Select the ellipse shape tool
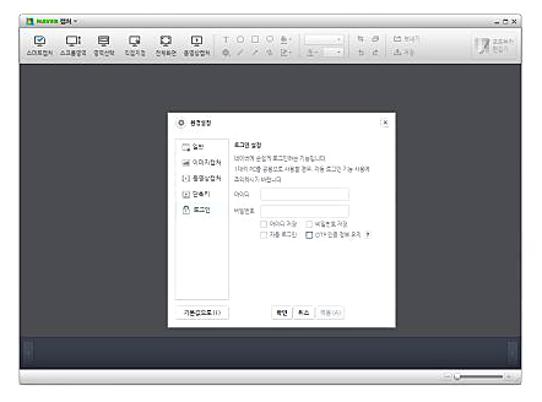The height and width of the screenshot is (402, 542). (241, 40)
